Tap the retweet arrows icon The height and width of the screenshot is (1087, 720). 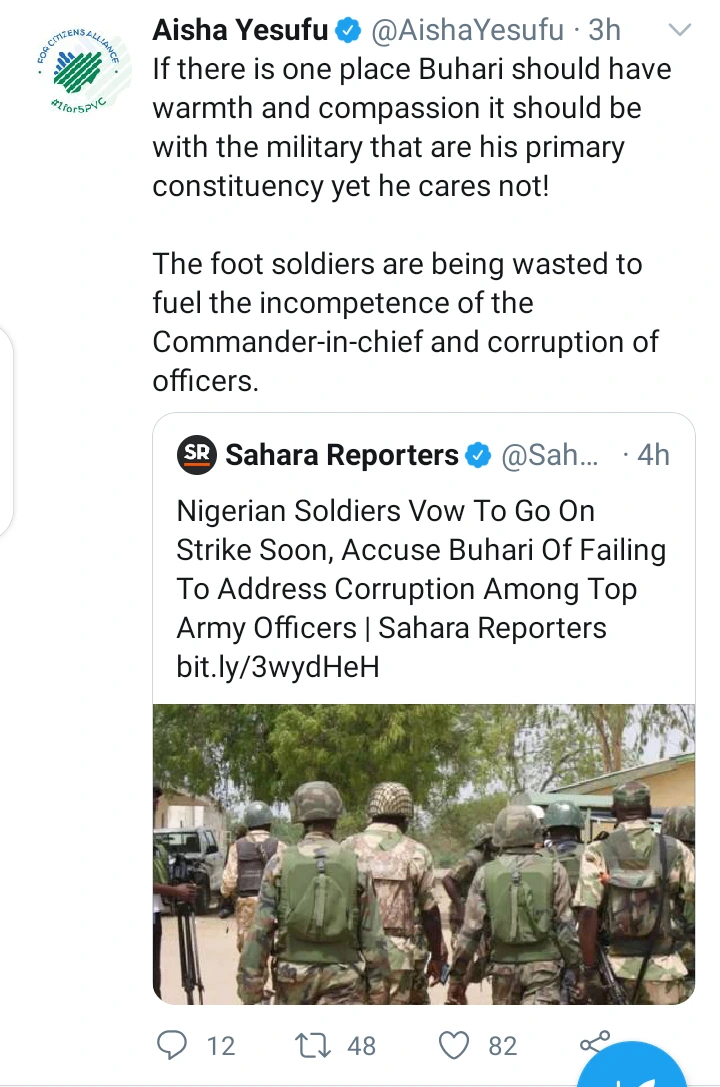click(x=313, y=1045)
